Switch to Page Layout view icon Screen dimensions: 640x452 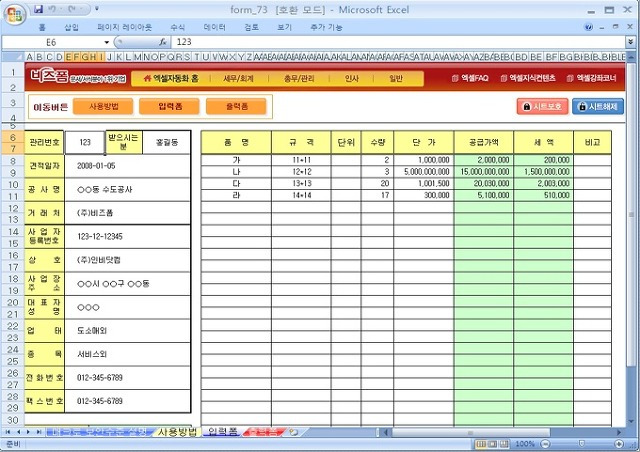pyautogui.click(x=493, y=444)
